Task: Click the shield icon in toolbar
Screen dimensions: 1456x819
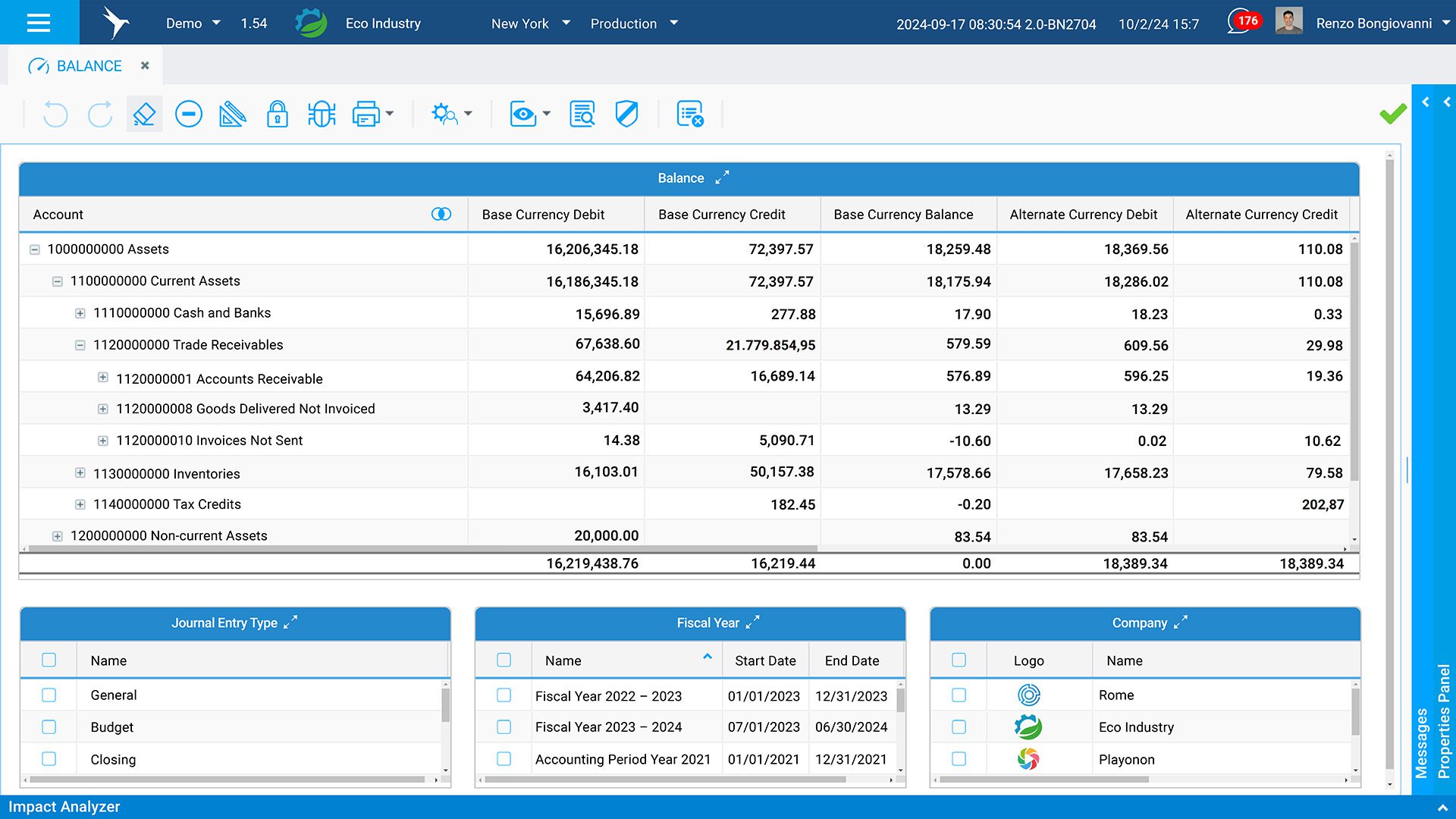Action: 626,115
